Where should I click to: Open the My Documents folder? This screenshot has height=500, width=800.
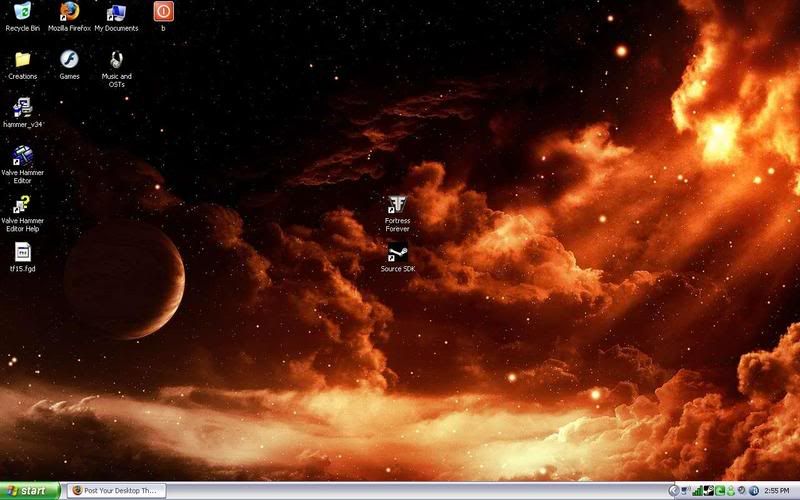(x=116, y=12)
